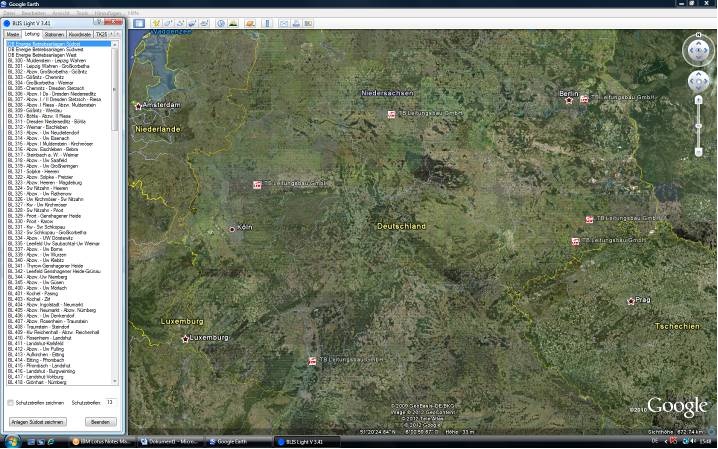
Task: Open the Google Earth taskbar button
Action: [238, 442]
